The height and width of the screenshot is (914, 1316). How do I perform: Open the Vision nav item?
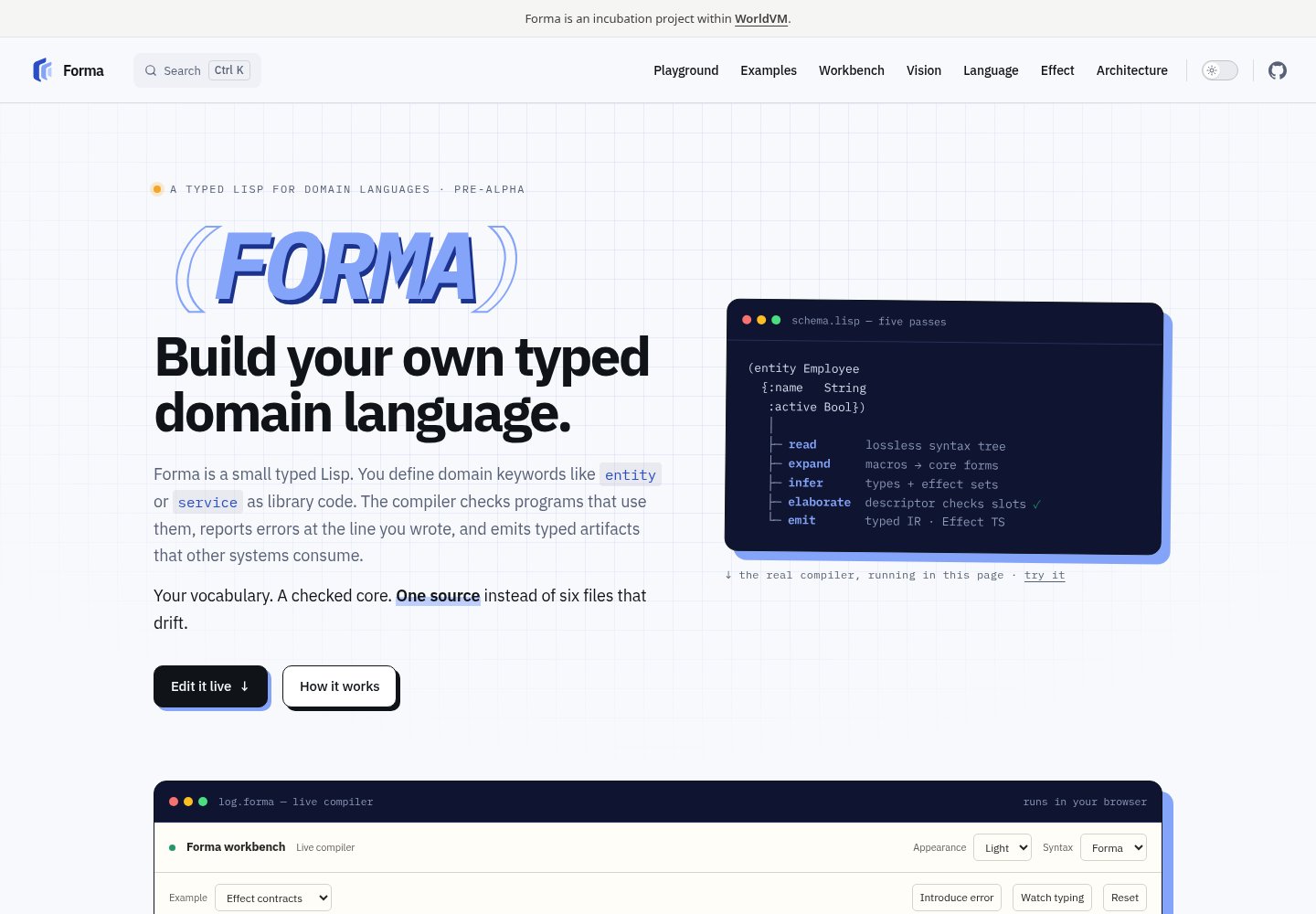click(924, 70)
